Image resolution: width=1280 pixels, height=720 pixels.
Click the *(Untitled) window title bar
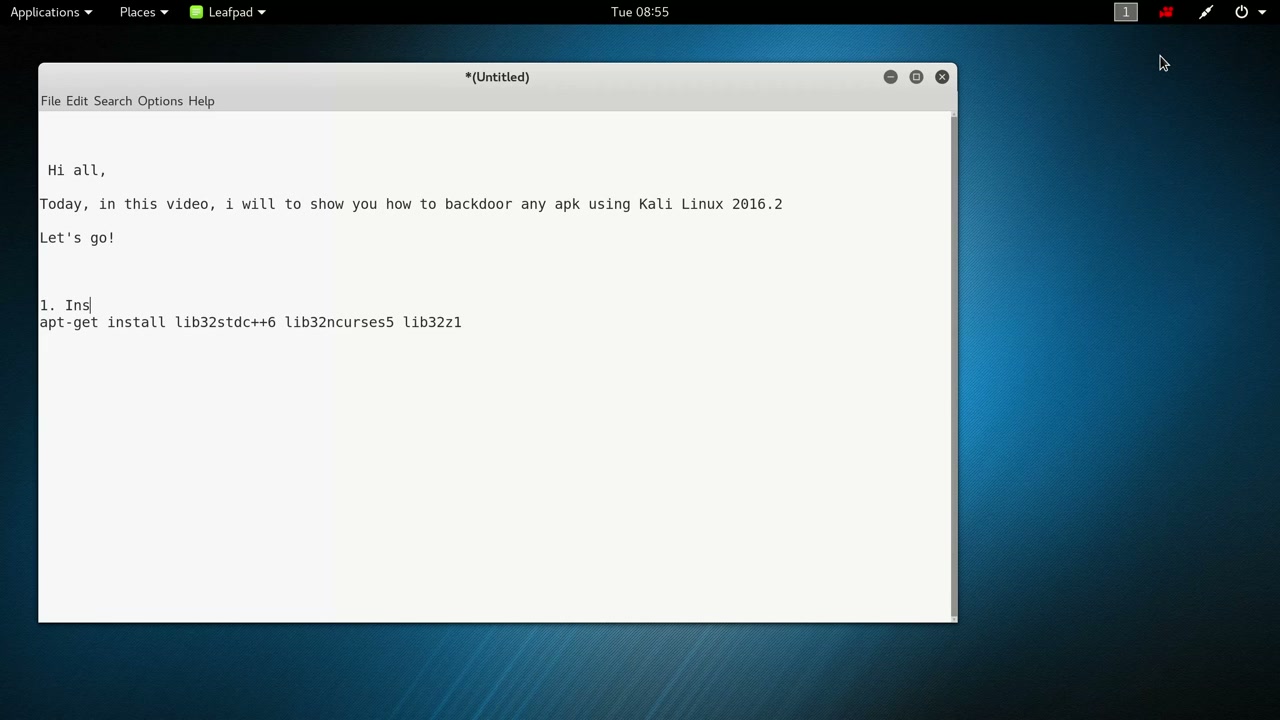tap(497, 77)
